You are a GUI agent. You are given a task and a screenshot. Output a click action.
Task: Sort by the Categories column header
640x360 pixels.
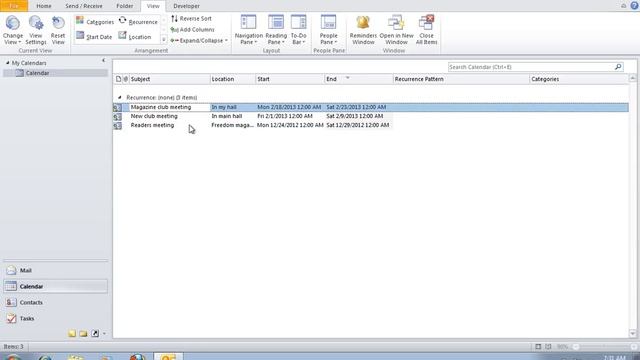tap(579, 79)
